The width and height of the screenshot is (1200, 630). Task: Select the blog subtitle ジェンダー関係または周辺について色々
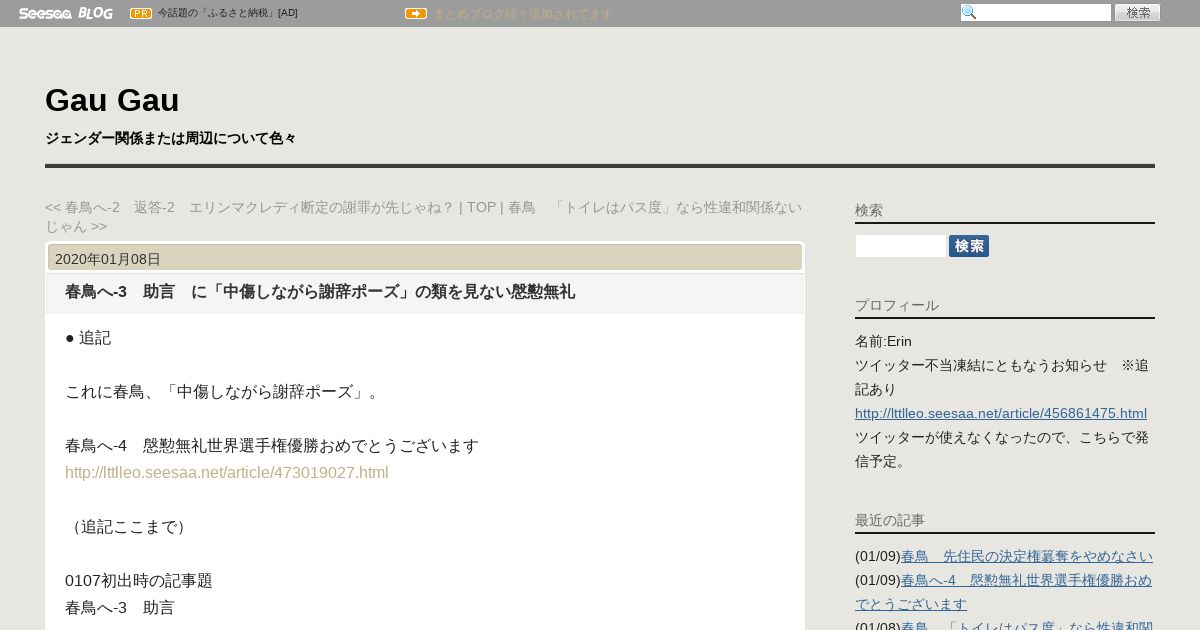(171, 138)
